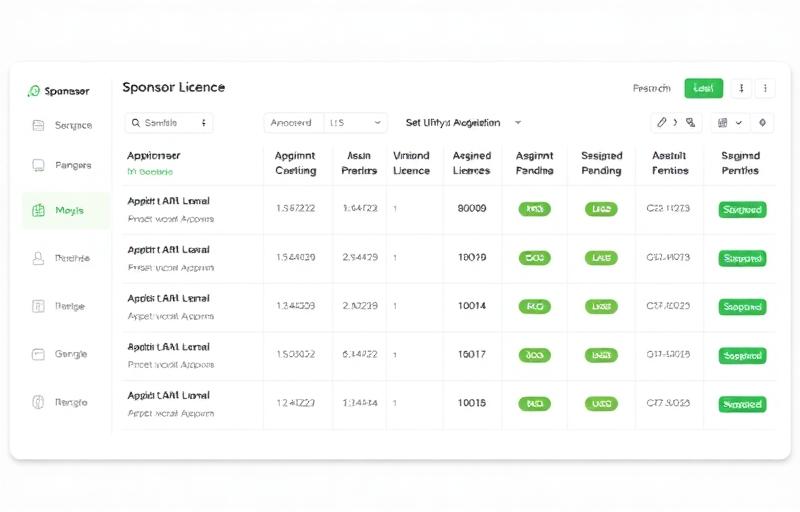800x512 pixels.
Task: Click into the Samfsle search field
Action: coord(168,123)
